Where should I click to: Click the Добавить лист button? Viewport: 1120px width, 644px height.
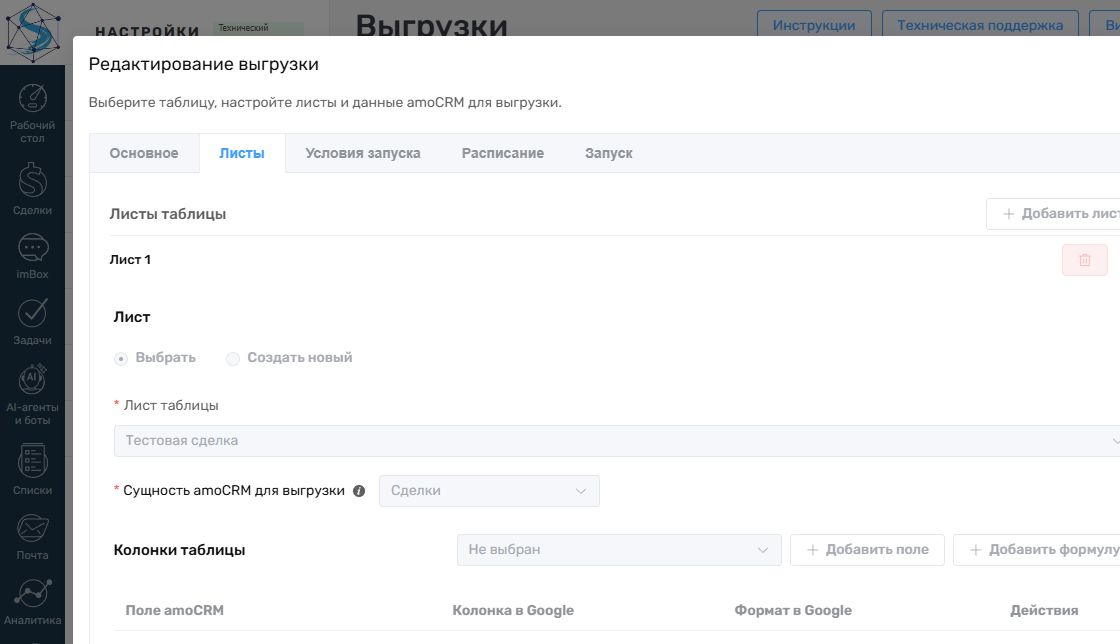[1054, 214]
